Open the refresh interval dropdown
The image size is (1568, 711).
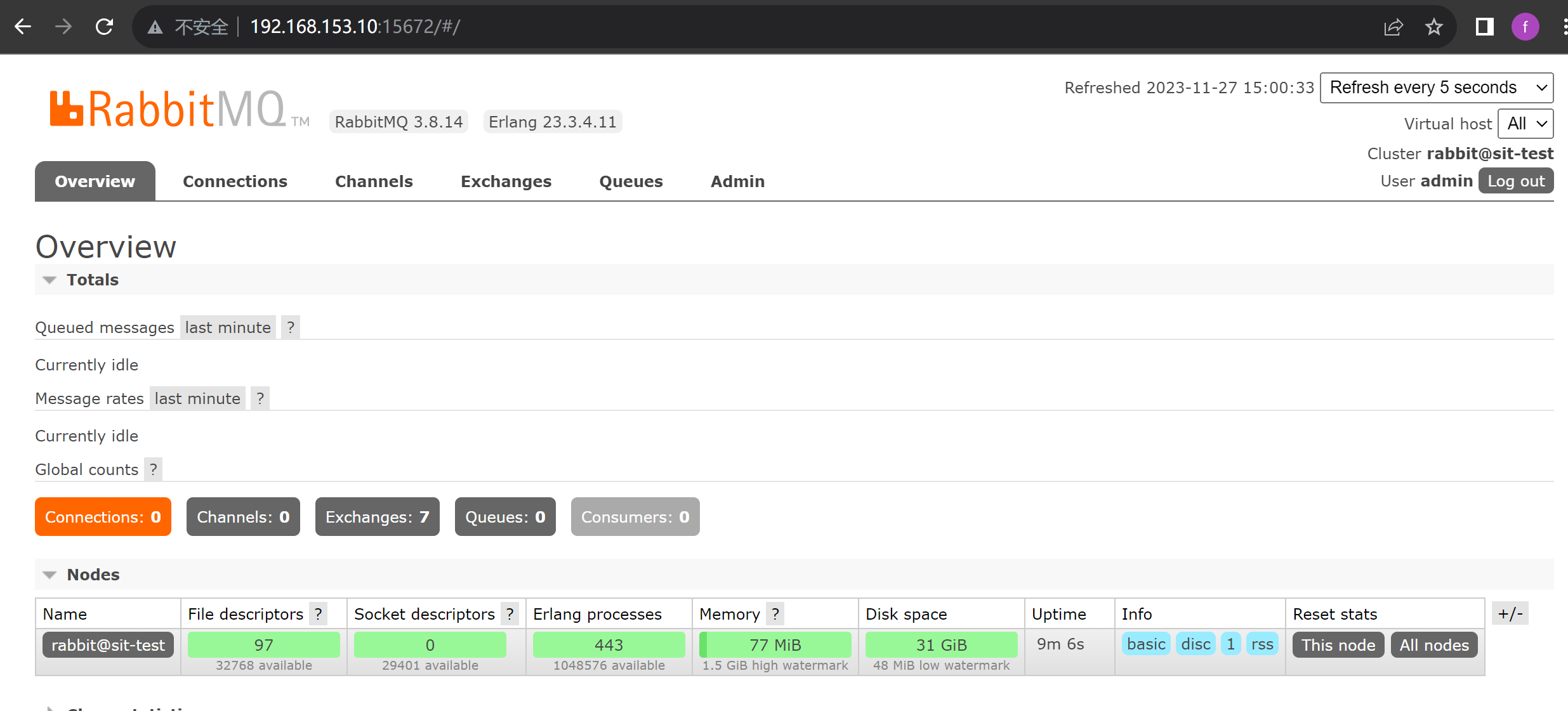point(1437,88)
